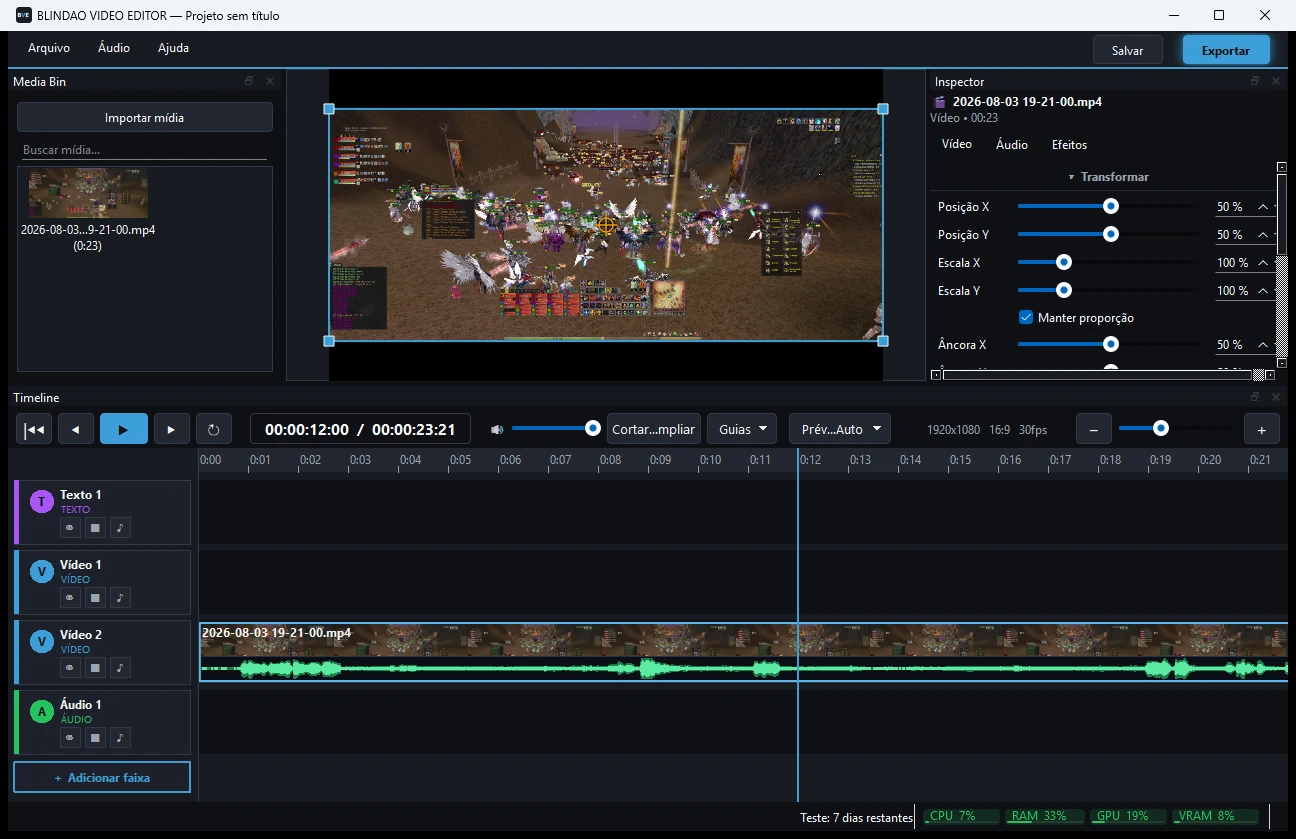Viewport: 1296px width, 839px height.
Task: Click the Texto 1 track T badge
Action: (41, 502)
